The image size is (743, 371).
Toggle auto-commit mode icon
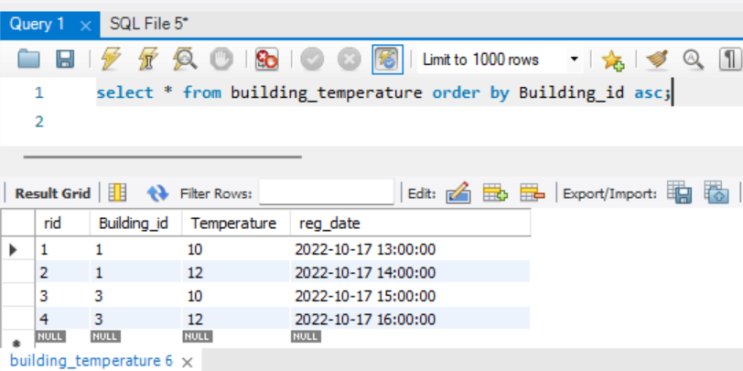[x=388, y=60]
